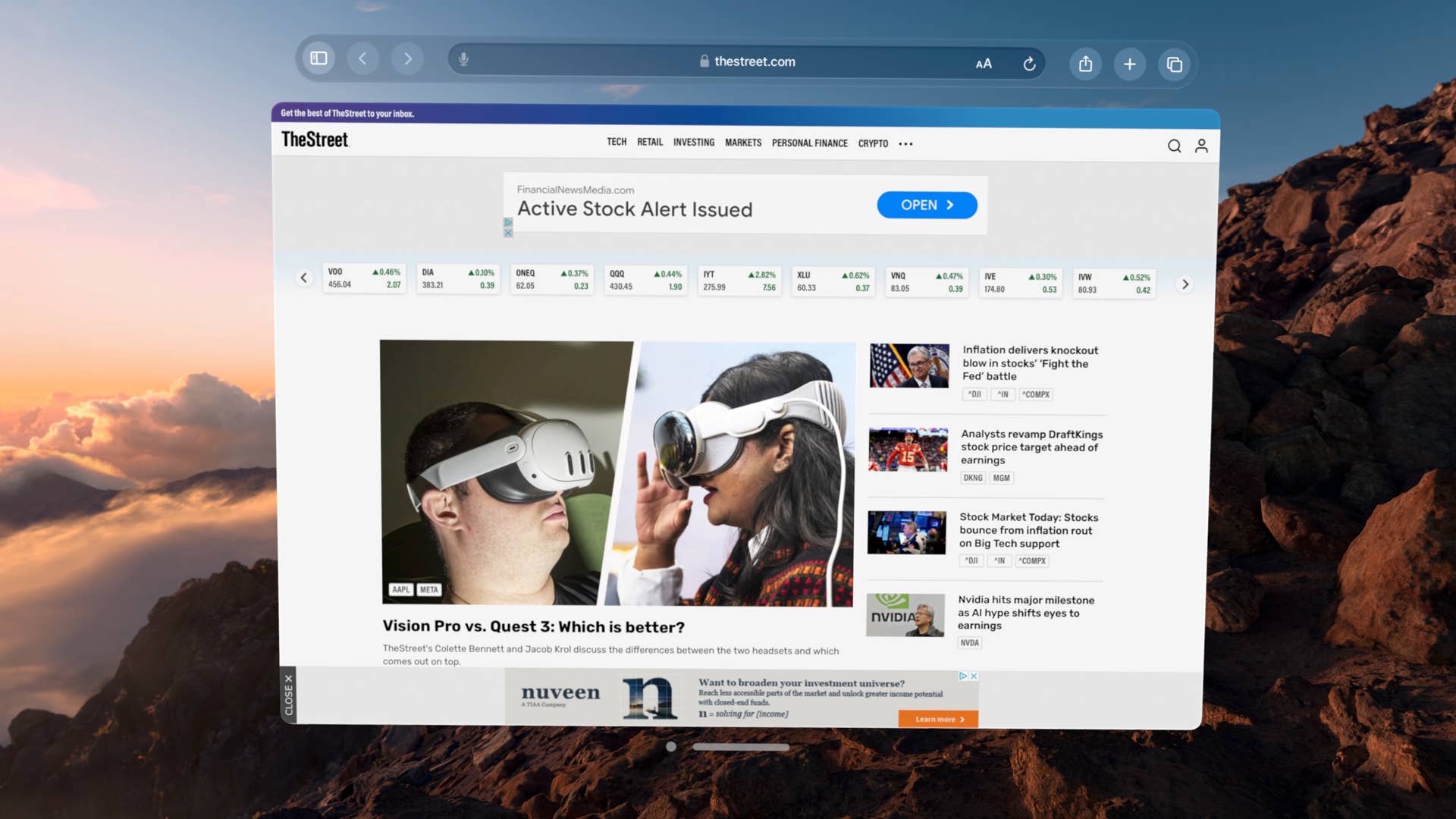Open the RETAIL navigation section
Image resolution: width=1456 pixels, height=819 pixels.
pos(650,142)
